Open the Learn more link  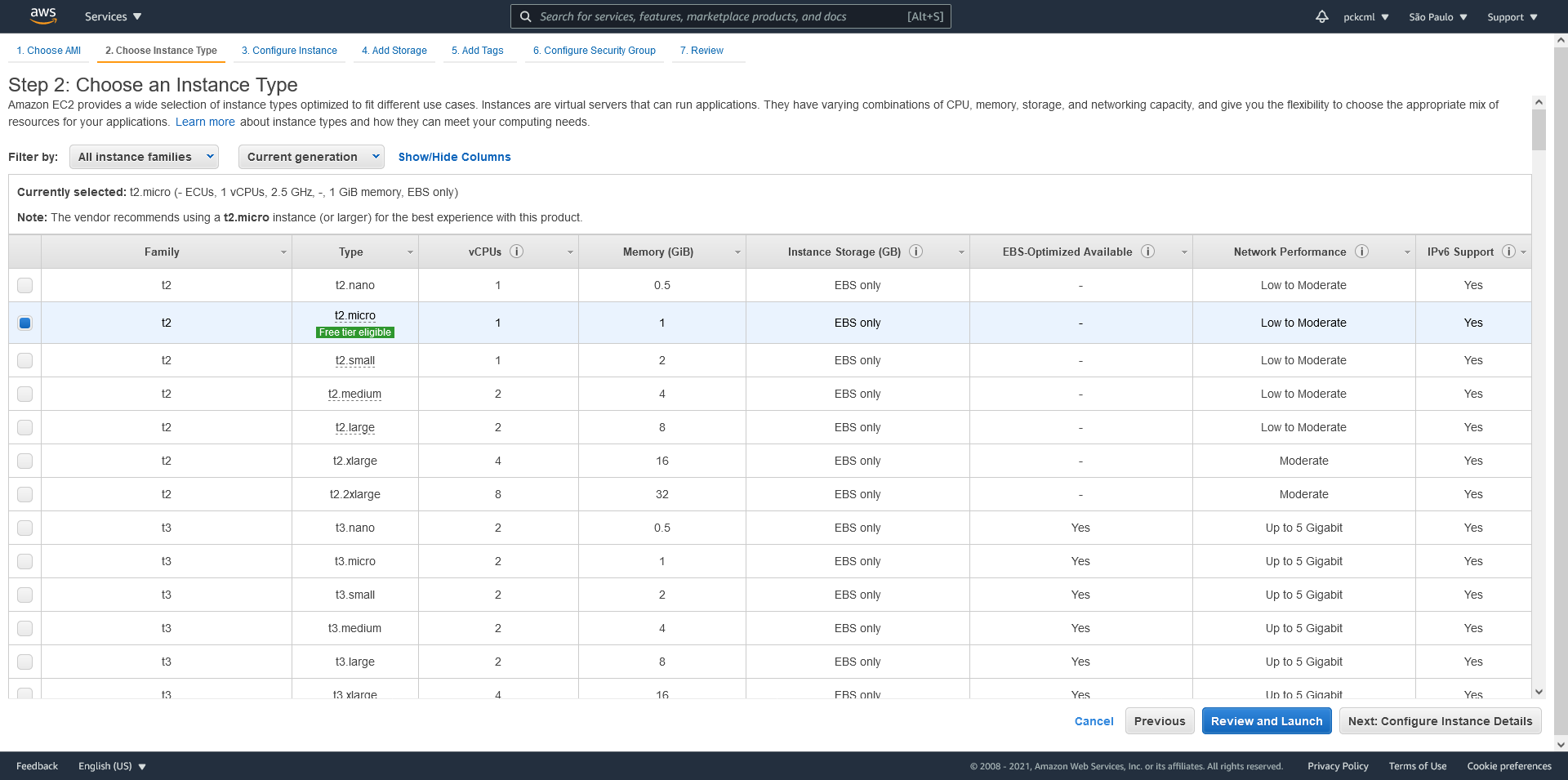[205, 122]
